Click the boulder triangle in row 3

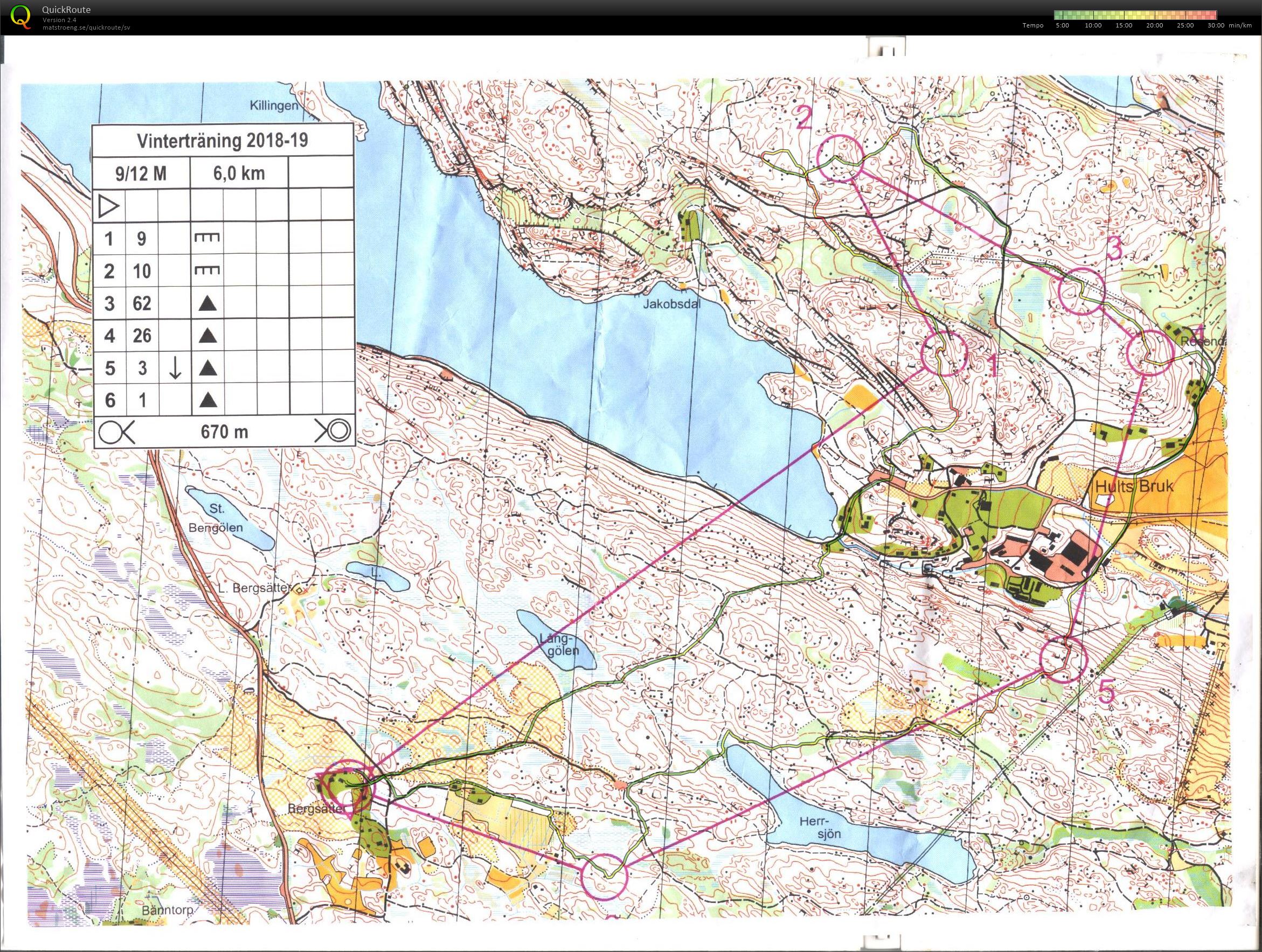pos(207,303)
